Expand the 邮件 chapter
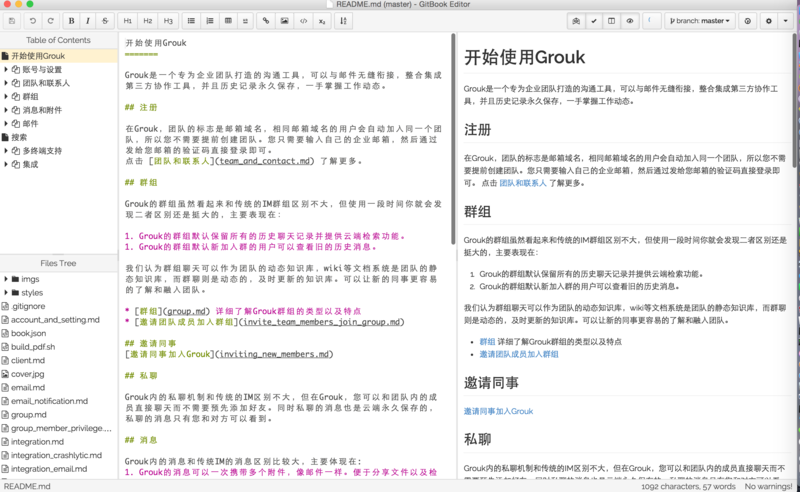This screenshot has width=800, height=492. (x=6, y=124)
